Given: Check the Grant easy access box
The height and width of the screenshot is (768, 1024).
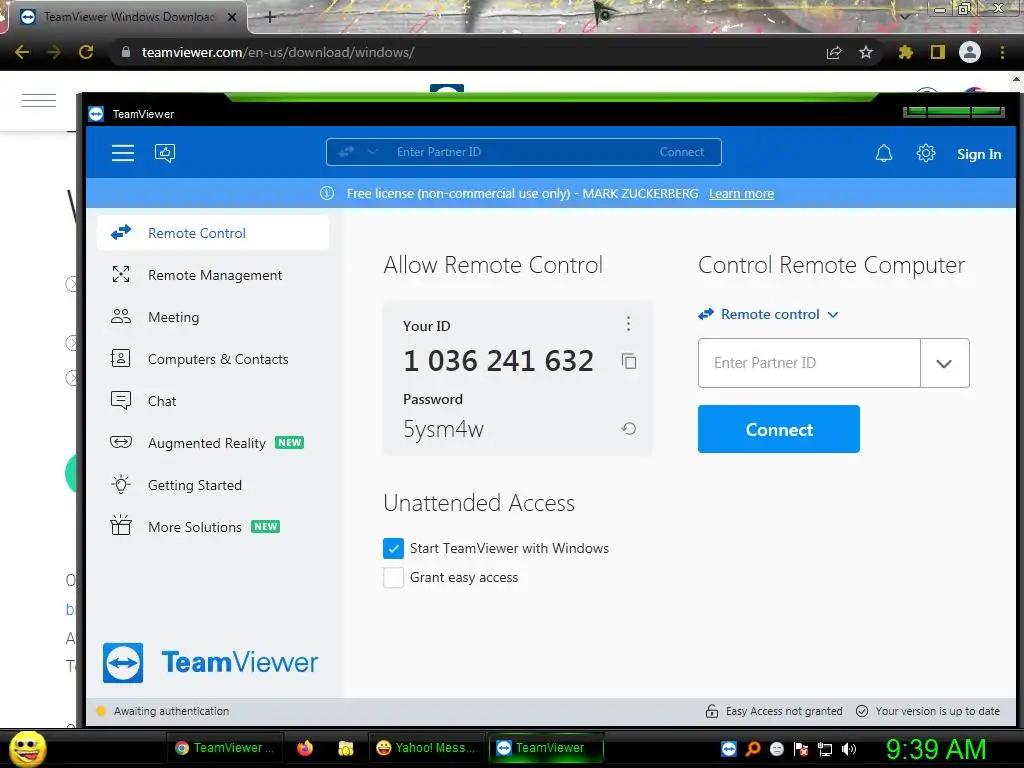Looking at the screenshot, I should pos(393,577).
